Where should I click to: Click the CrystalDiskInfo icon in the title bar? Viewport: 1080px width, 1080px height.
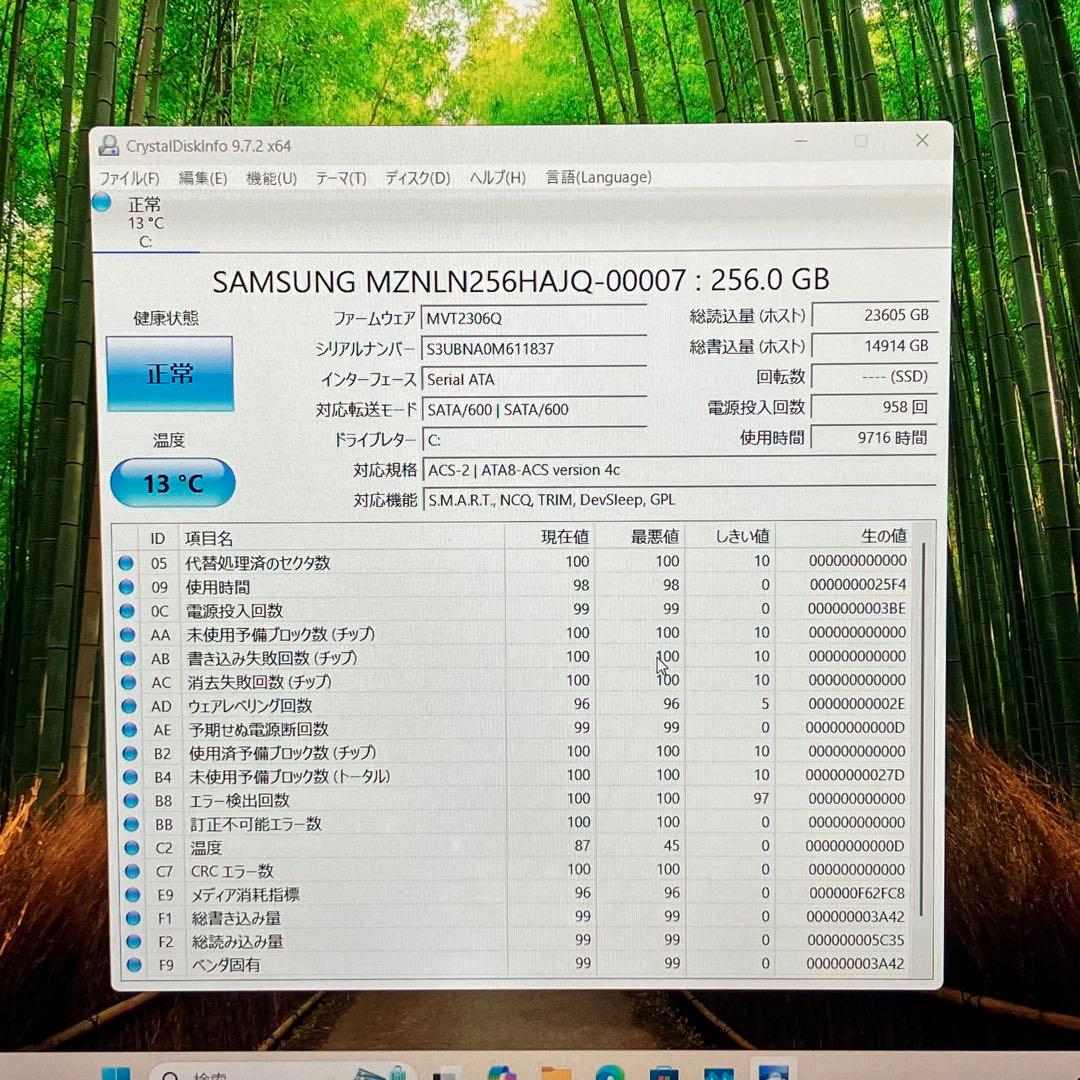point(108,145)
